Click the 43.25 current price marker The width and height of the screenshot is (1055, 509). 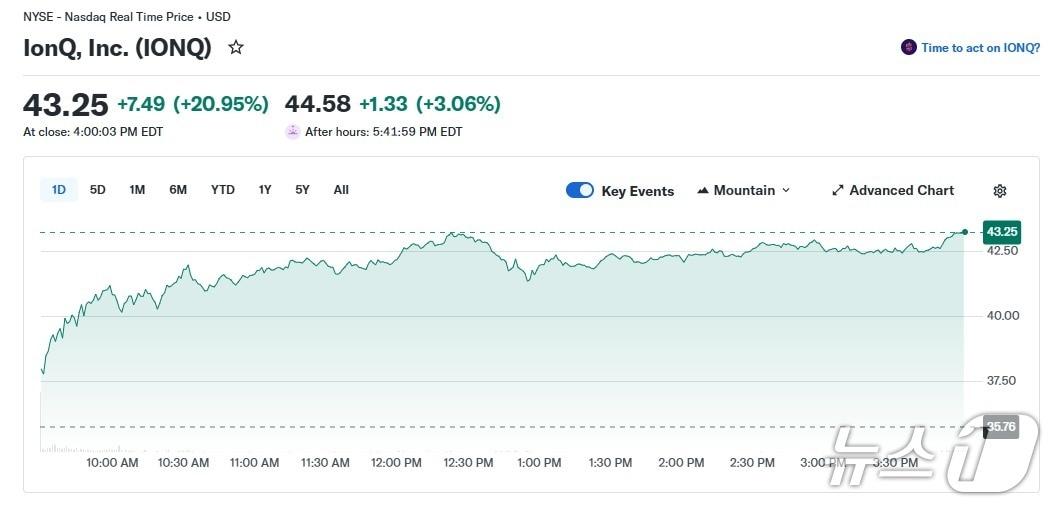[x=1001, y=231]
